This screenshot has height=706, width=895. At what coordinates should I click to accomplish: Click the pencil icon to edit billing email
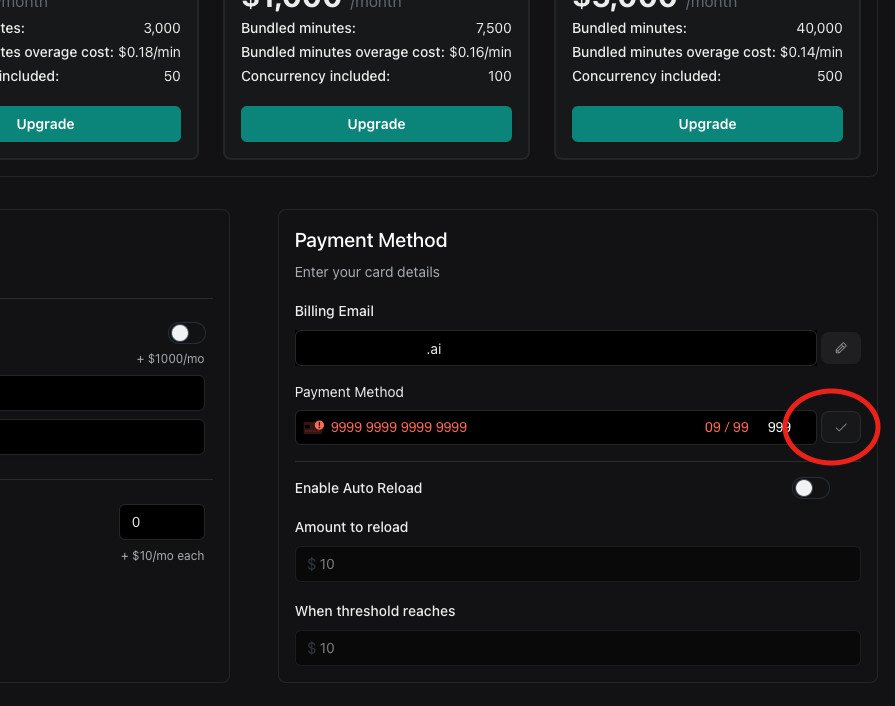tap(841, 348)
